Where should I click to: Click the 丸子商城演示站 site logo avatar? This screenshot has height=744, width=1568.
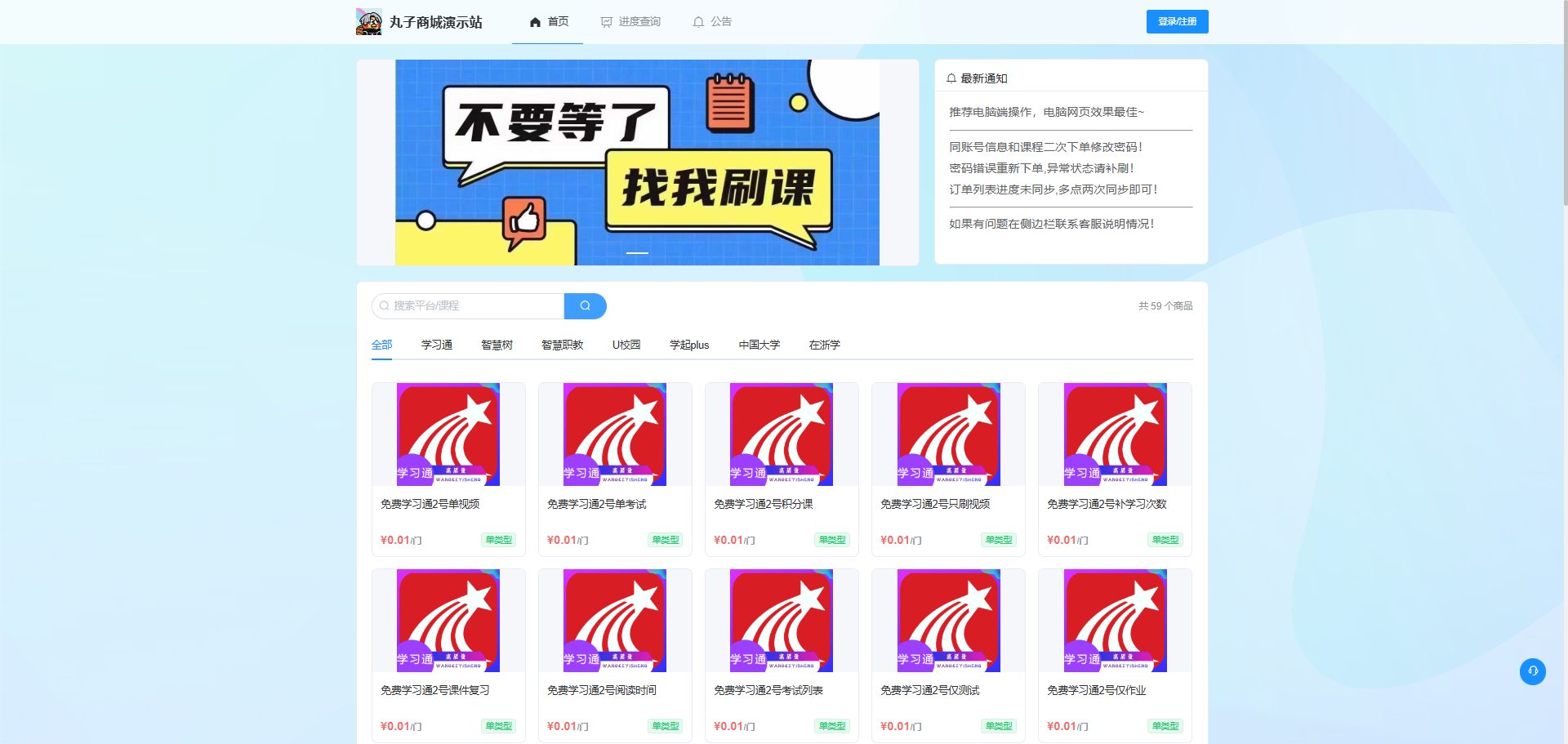click(x=369, y=22)
